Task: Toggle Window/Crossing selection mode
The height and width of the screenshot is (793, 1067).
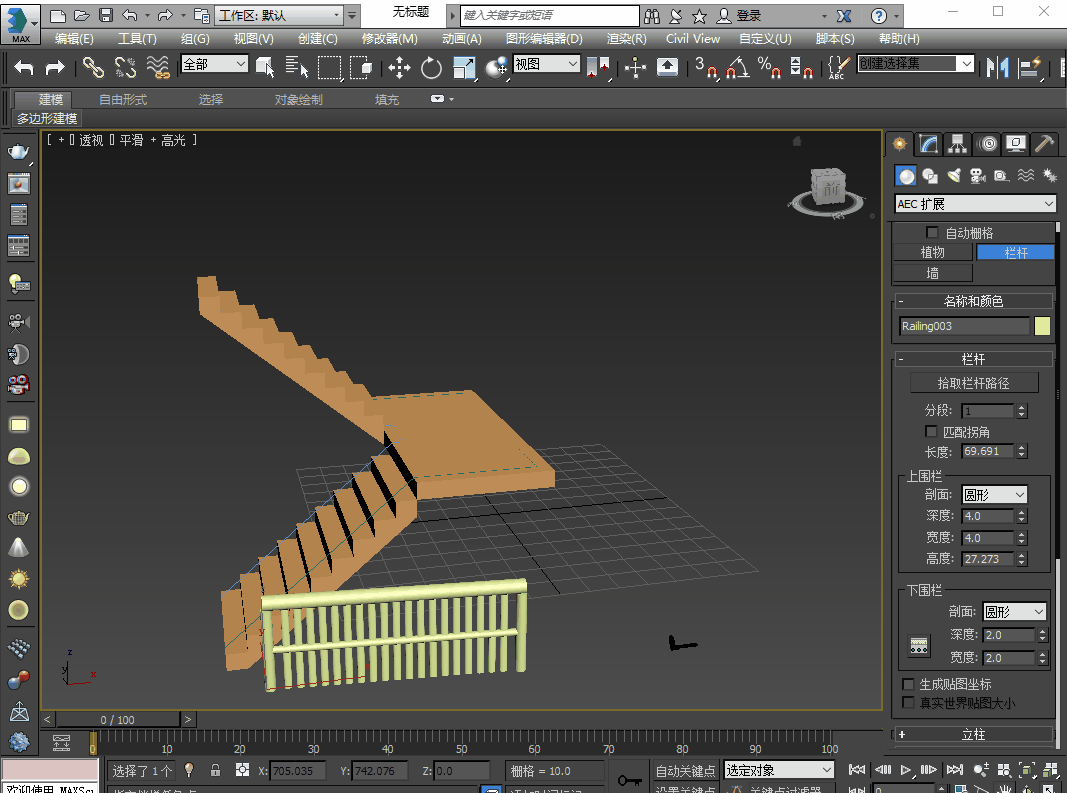Action: pyautogui.click(x=361, y=67)
